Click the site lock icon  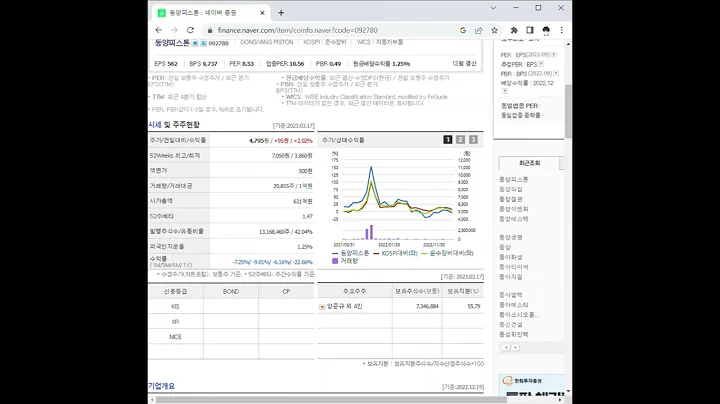pyautogui.click(x=210, y=30)
